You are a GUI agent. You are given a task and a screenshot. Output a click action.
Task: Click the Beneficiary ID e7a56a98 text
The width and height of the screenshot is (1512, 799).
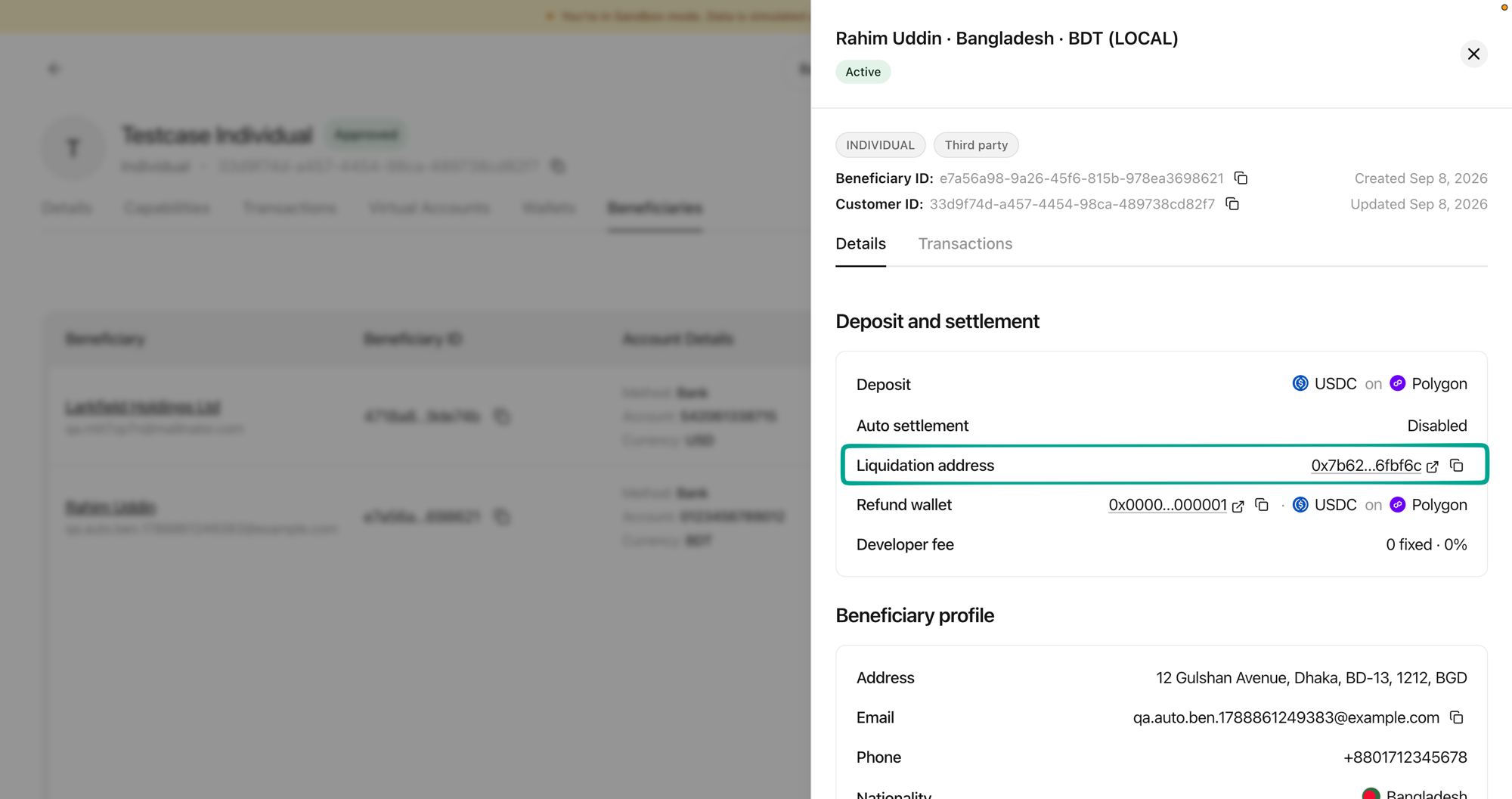(1081, 178)
